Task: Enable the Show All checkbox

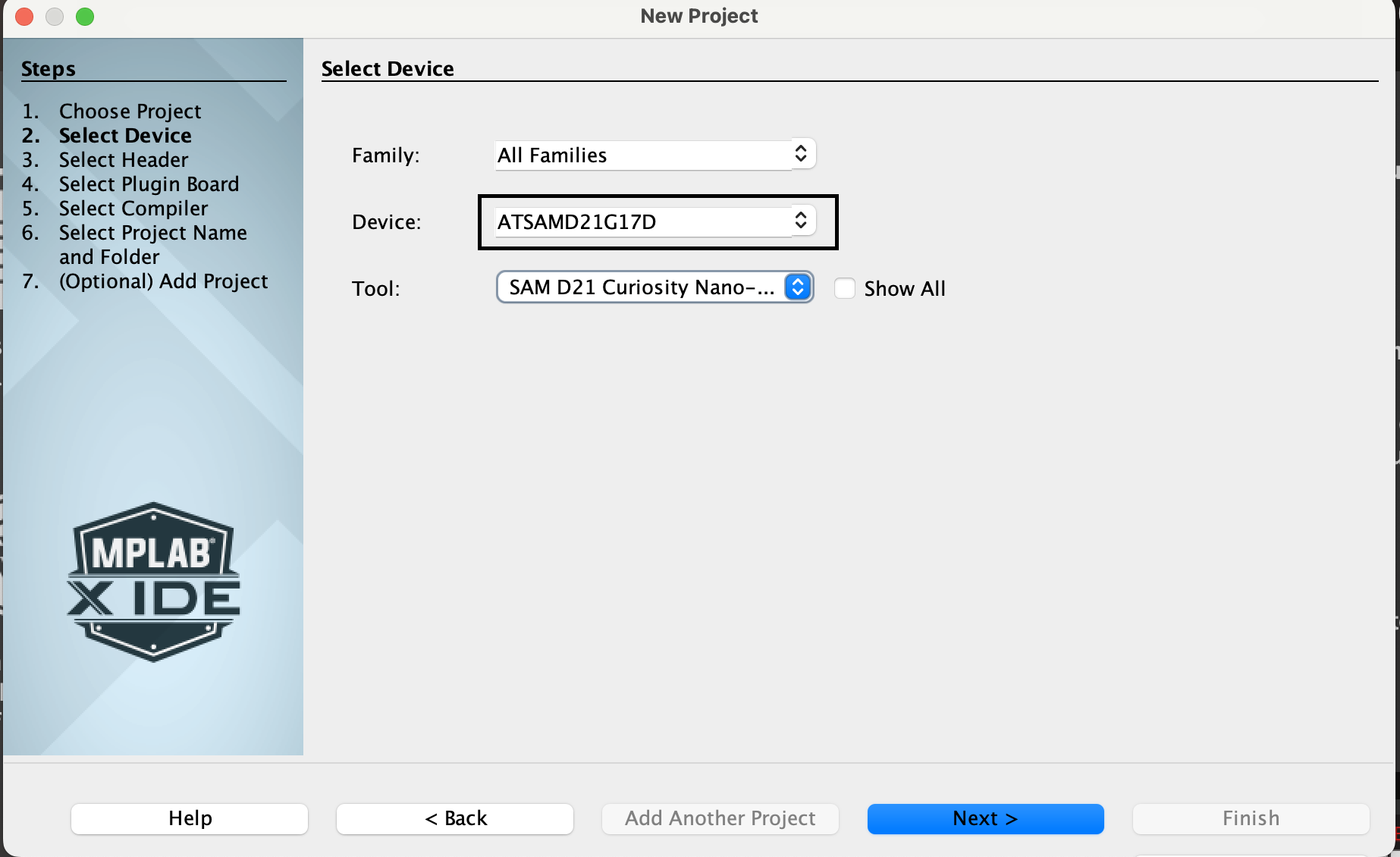Action: tap(844, 288)
